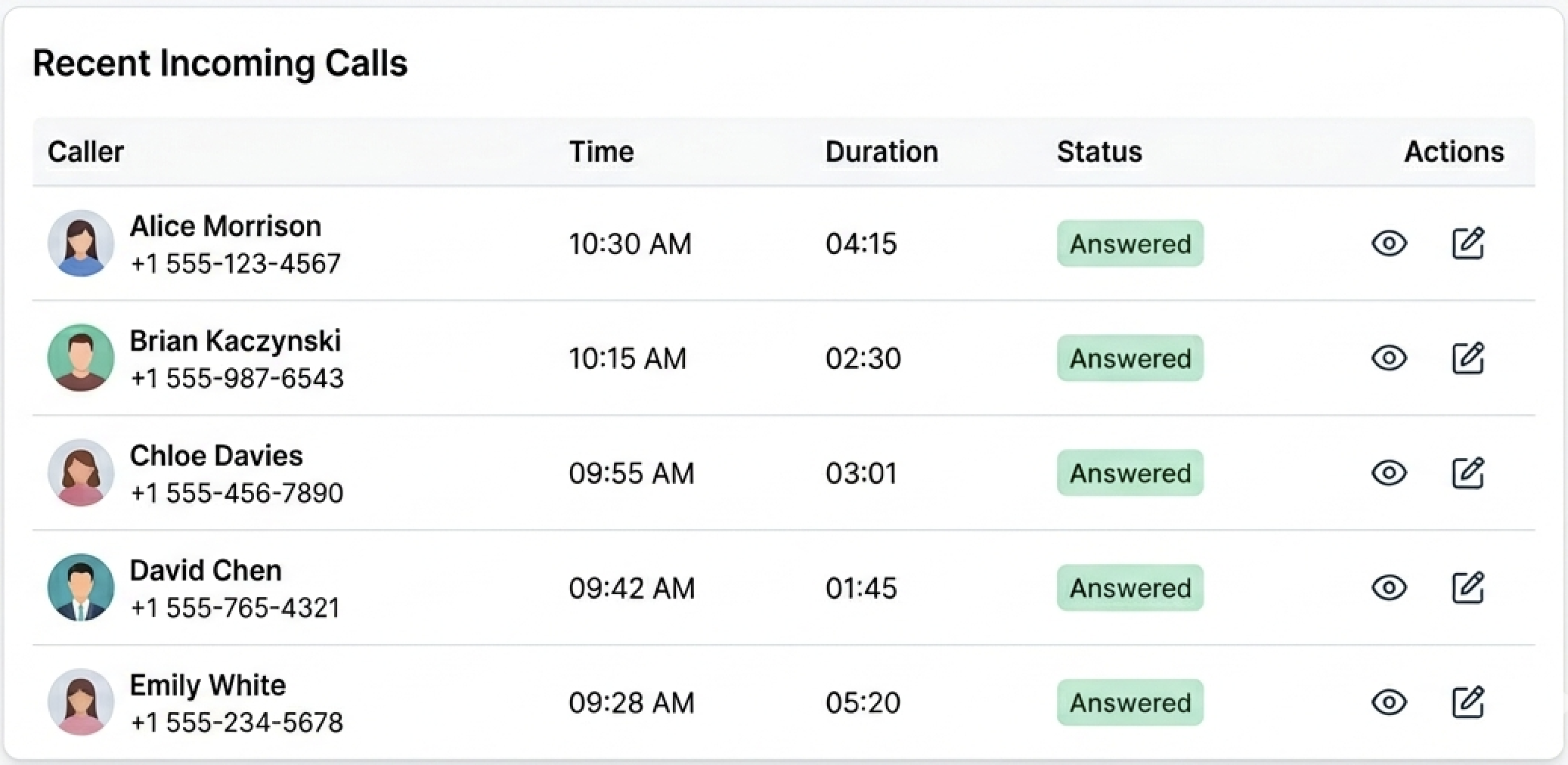Click David Chen's eye icon
Viewport: 1568px width, 765px height.
tap(1390, 588)
